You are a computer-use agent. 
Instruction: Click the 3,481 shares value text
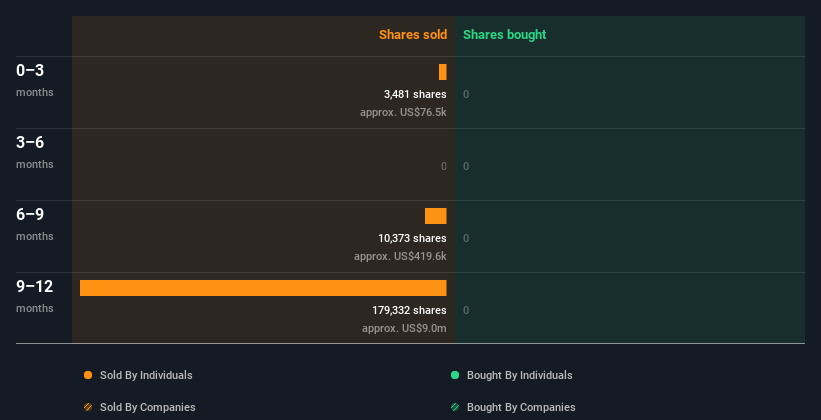point(415,94)
